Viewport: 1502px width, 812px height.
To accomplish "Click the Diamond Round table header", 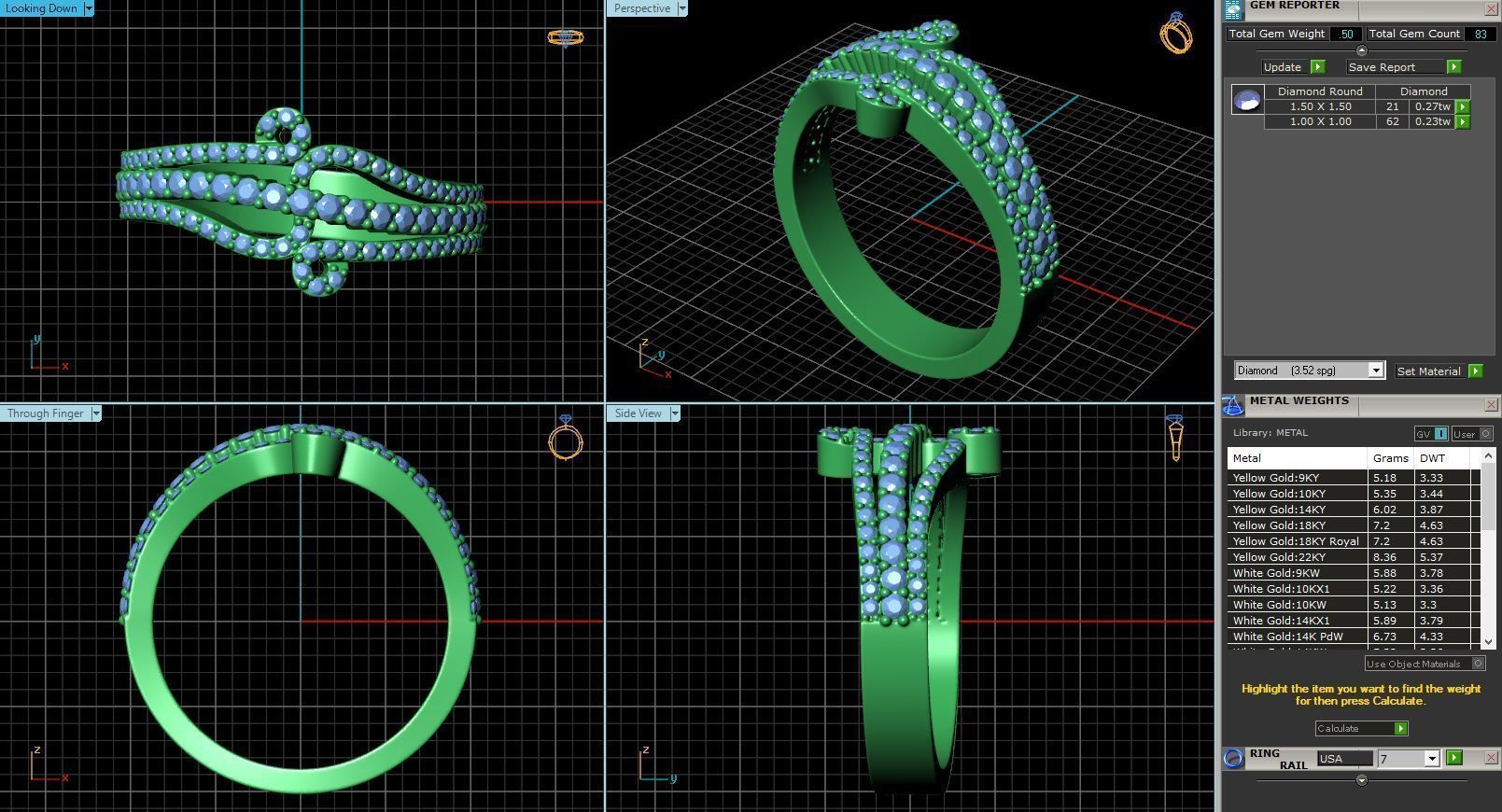I will pyautogui.click(x=1320, y=91).
